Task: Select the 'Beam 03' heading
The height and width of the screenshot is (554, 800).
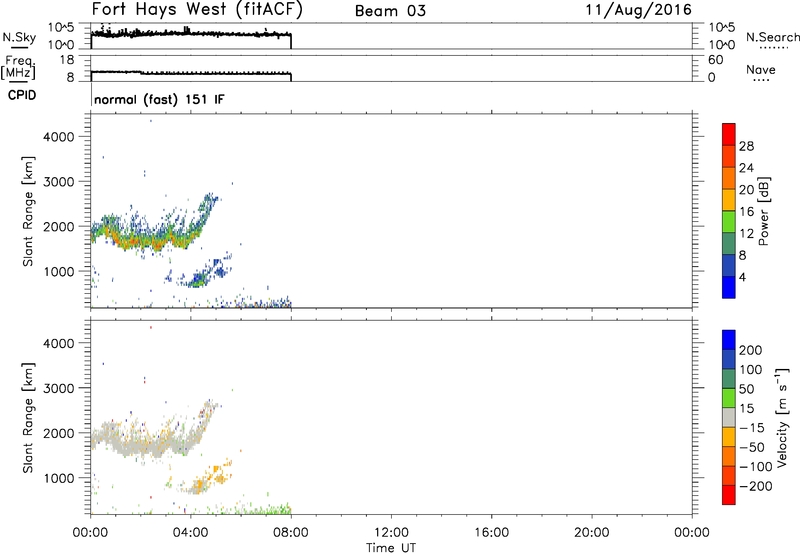Action: [390, 11]
